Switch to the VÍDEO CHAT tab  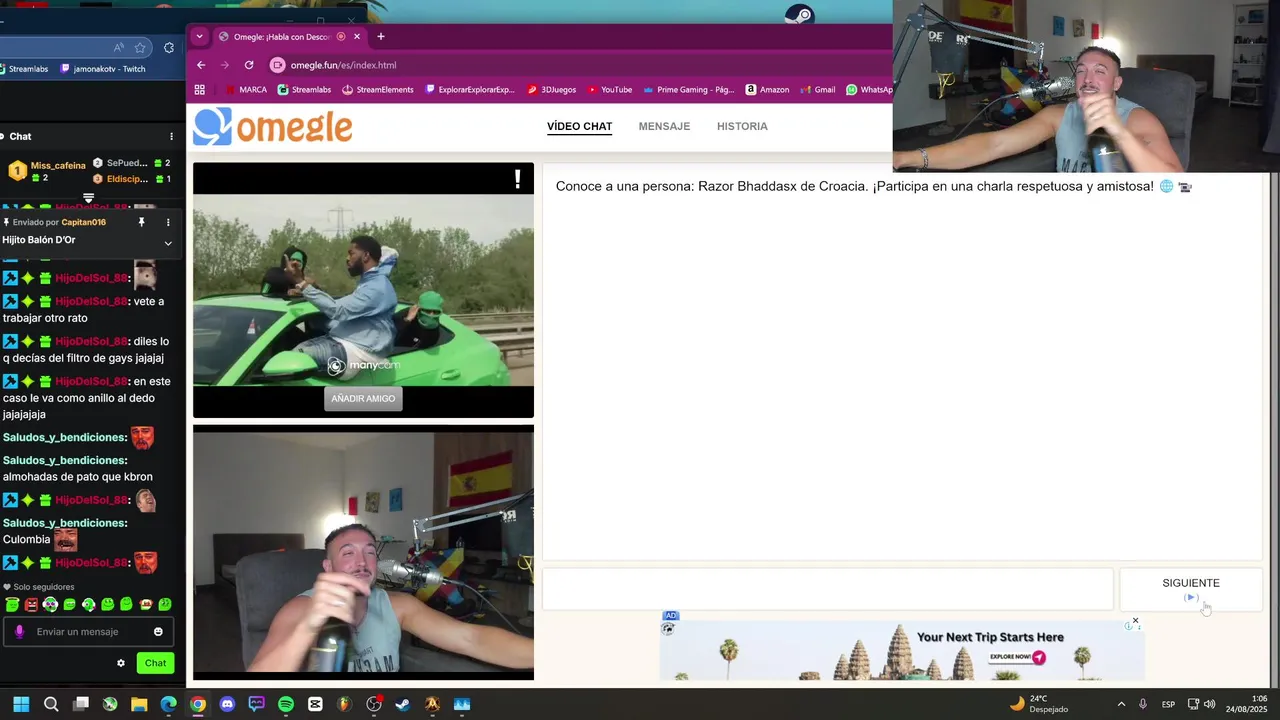click(x=579, y=127)
